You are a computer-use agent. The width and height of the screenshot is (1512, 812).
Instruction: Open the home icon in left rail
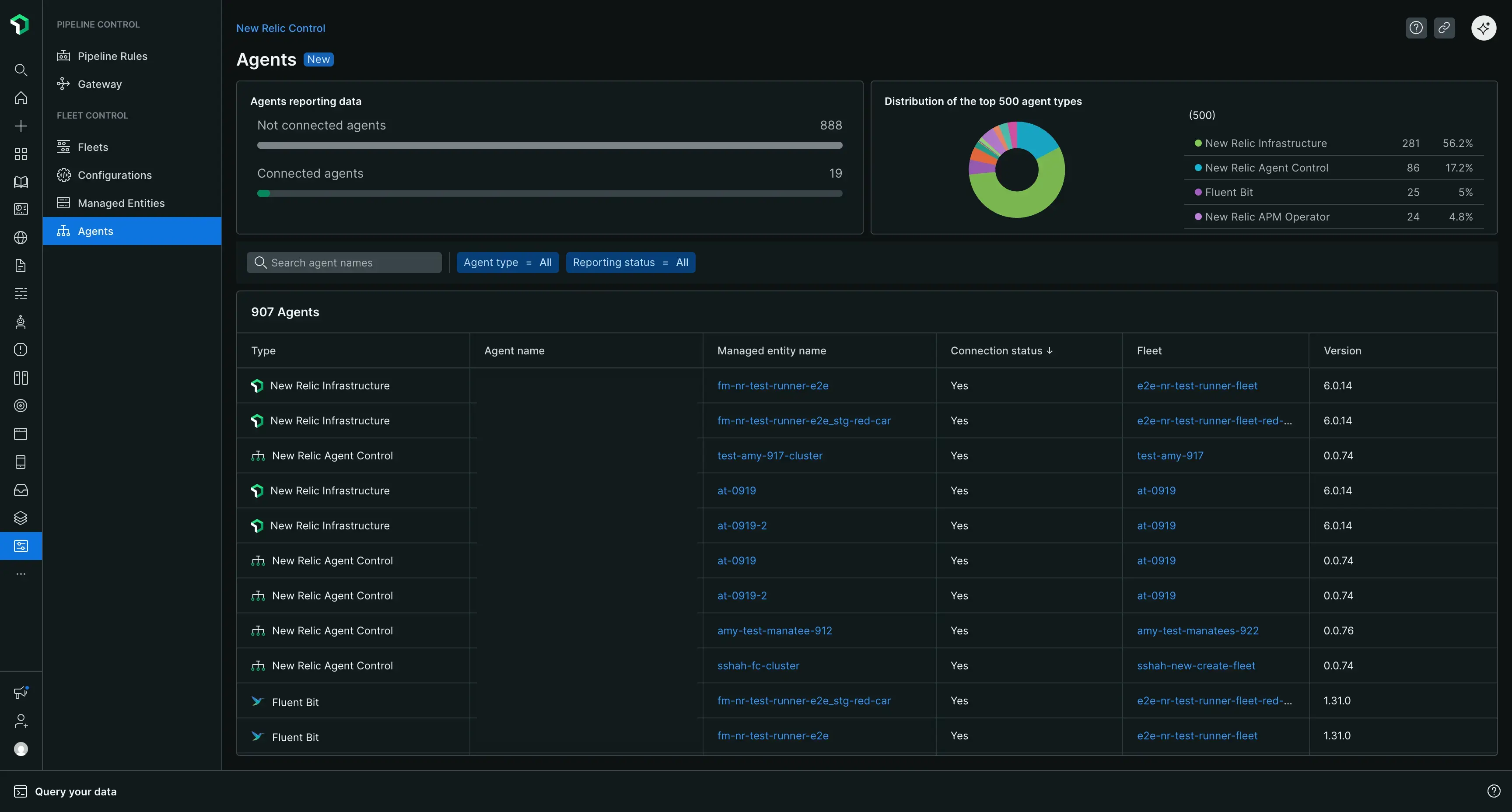coord(21,98)
